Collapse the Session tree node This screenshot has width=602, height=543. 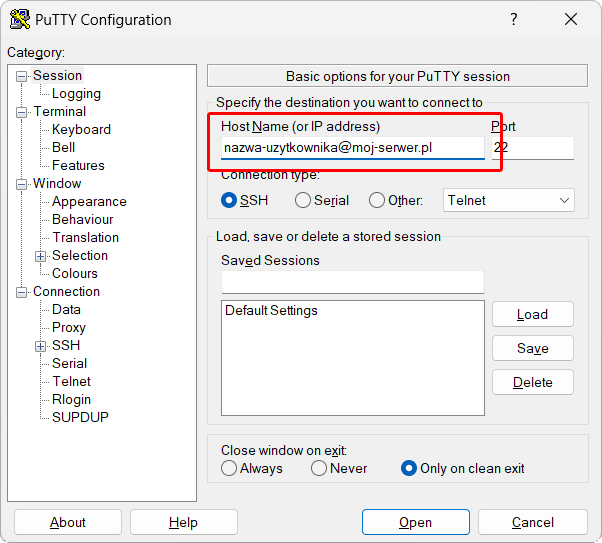(22, 76)
